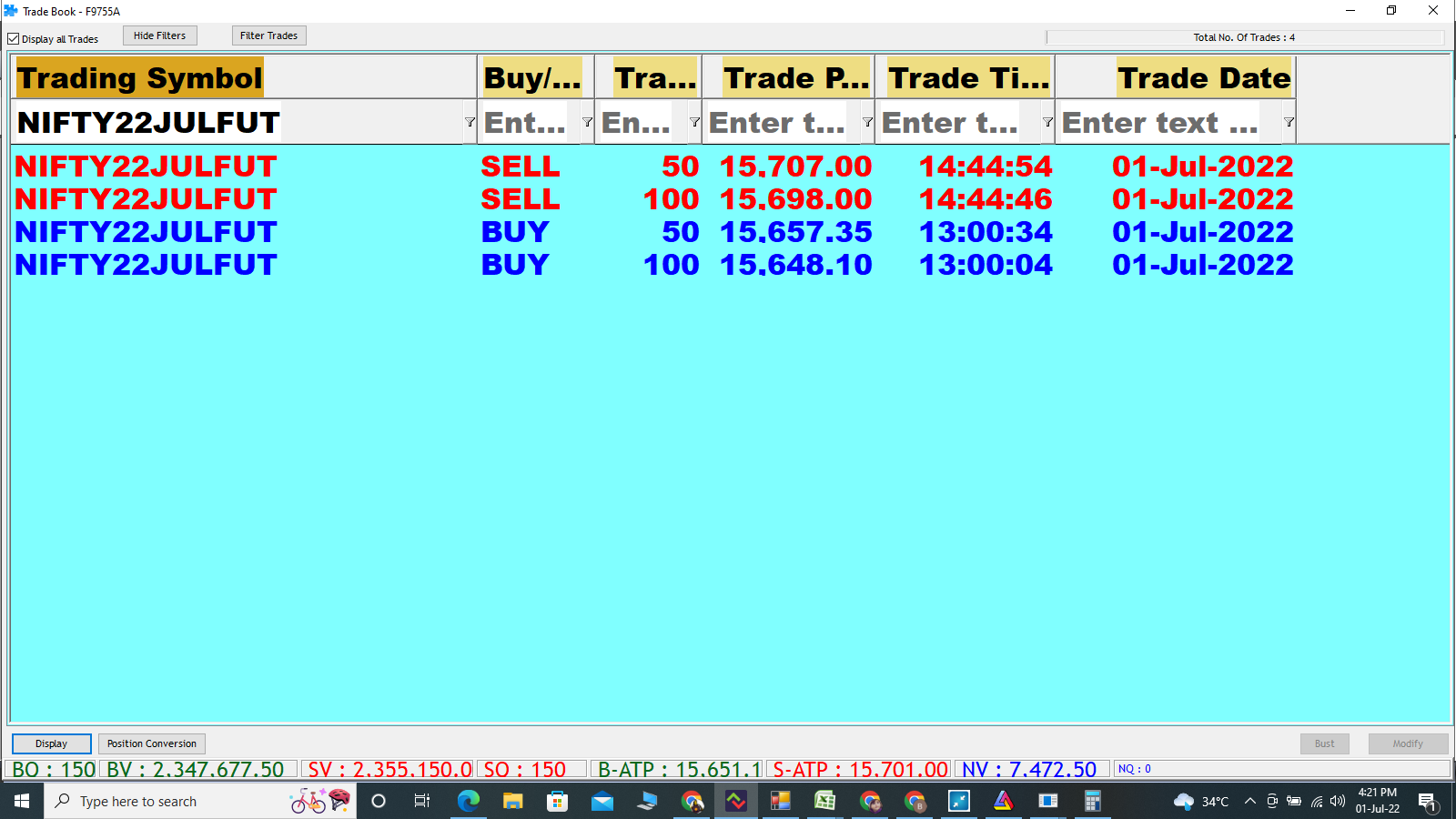Click the S-ATP : 15,701.00 status value

point(861,770)
